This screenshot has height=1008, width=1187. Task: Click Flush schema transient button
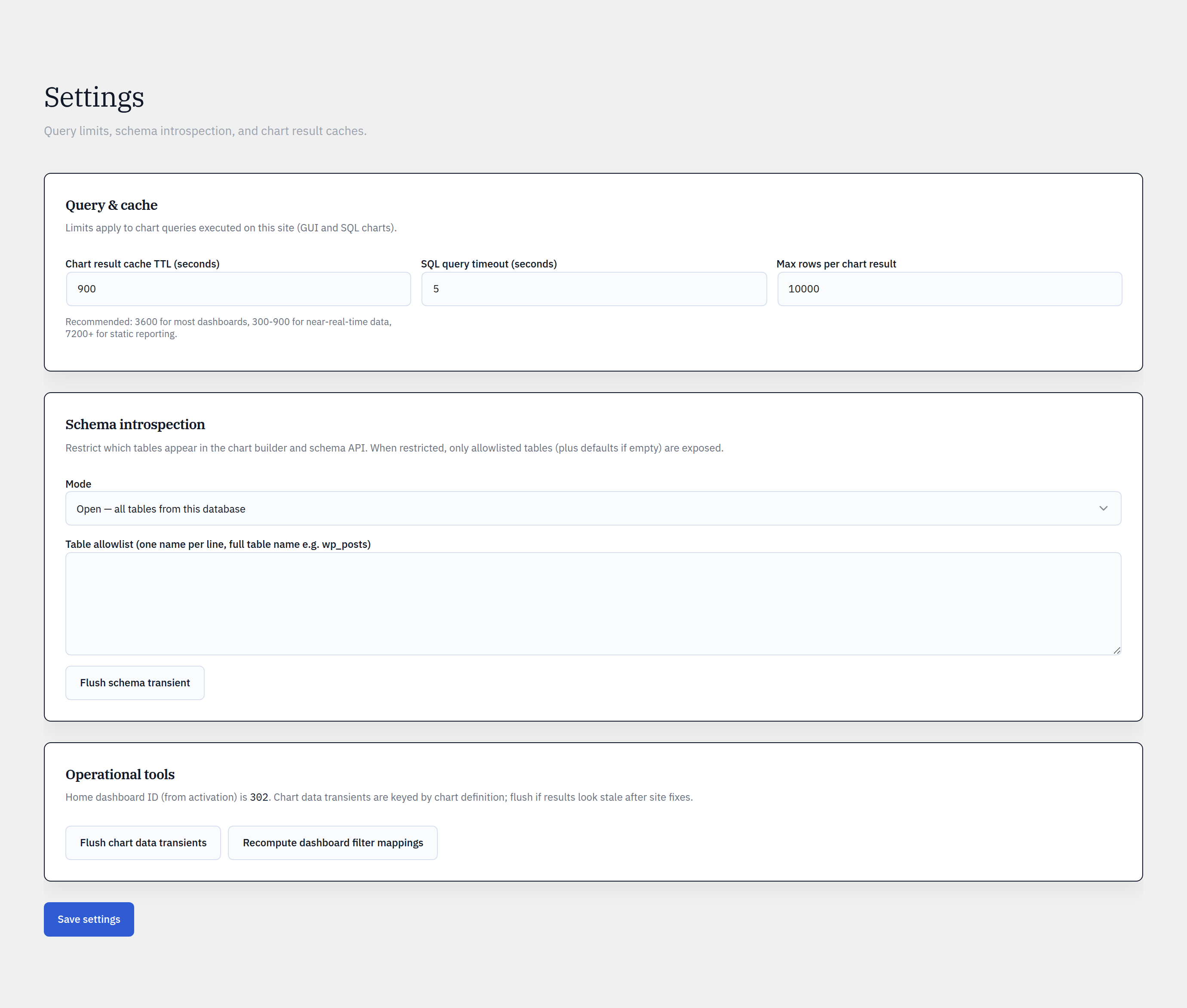pos(135,683)
